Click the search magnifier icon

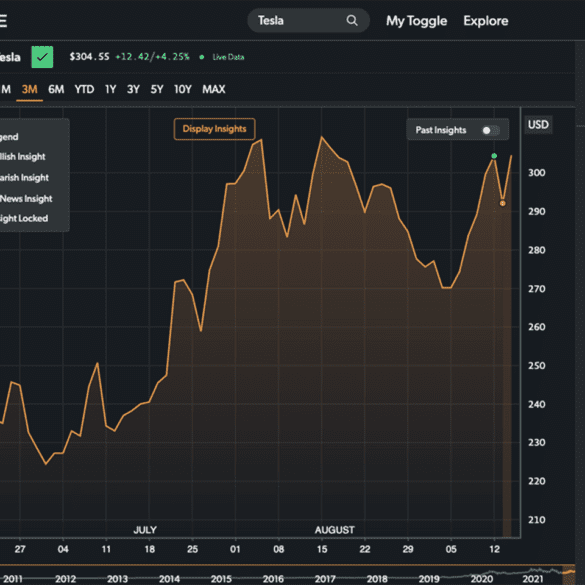(x=352, y=20)
